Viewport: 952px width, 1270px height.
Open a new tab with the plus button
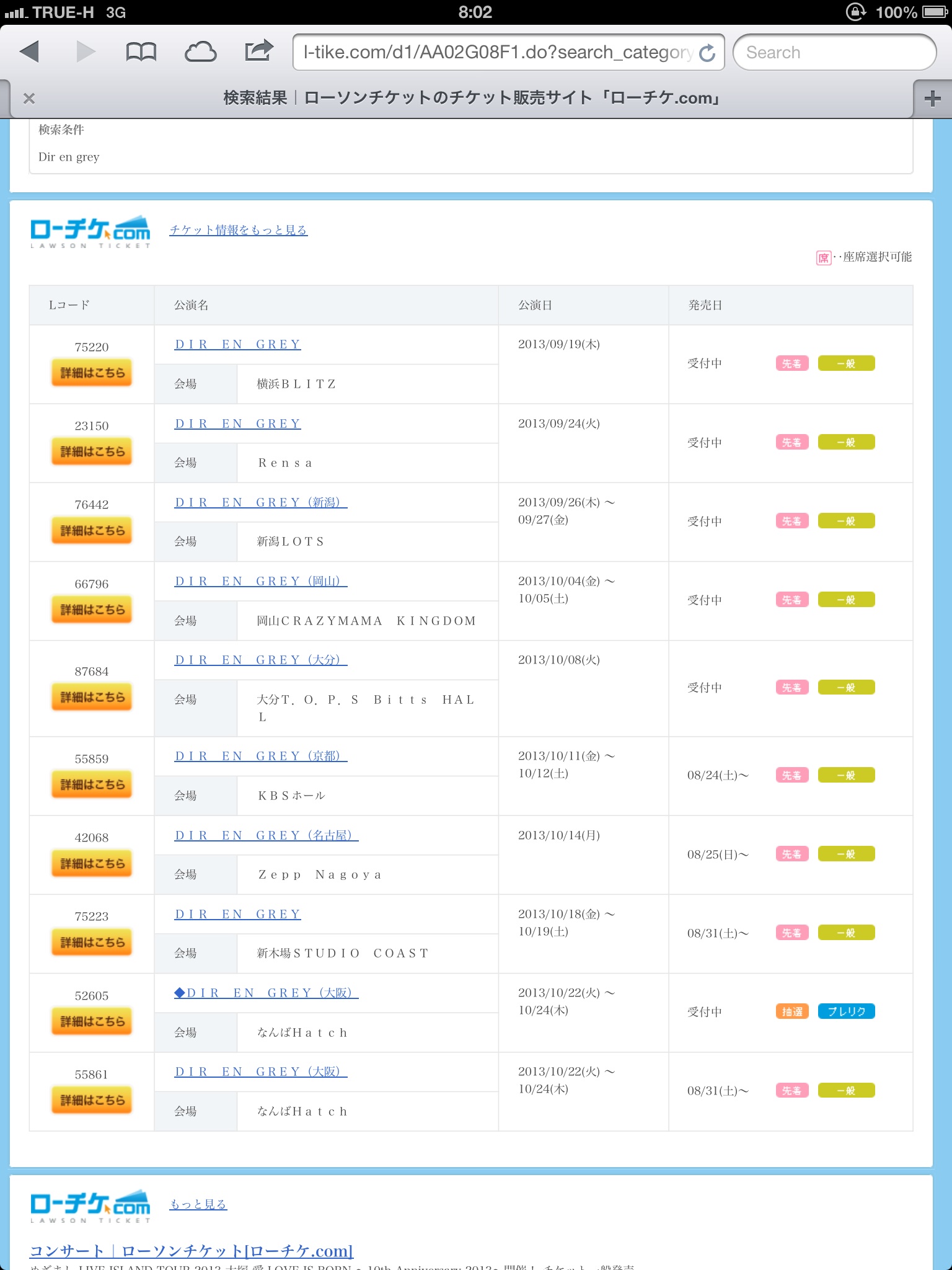pyautogui.click(x=932, y=99)
